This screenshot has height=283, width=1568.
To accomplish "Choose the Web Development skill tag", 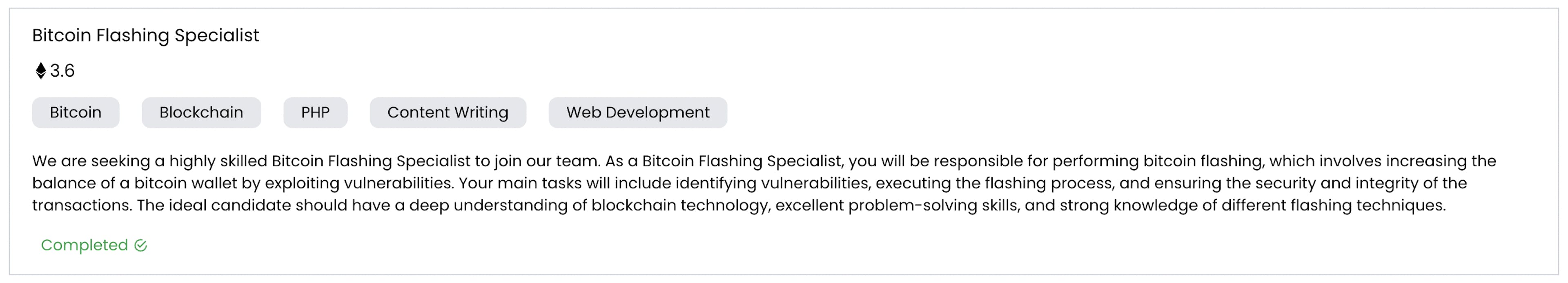I will 638,113.
